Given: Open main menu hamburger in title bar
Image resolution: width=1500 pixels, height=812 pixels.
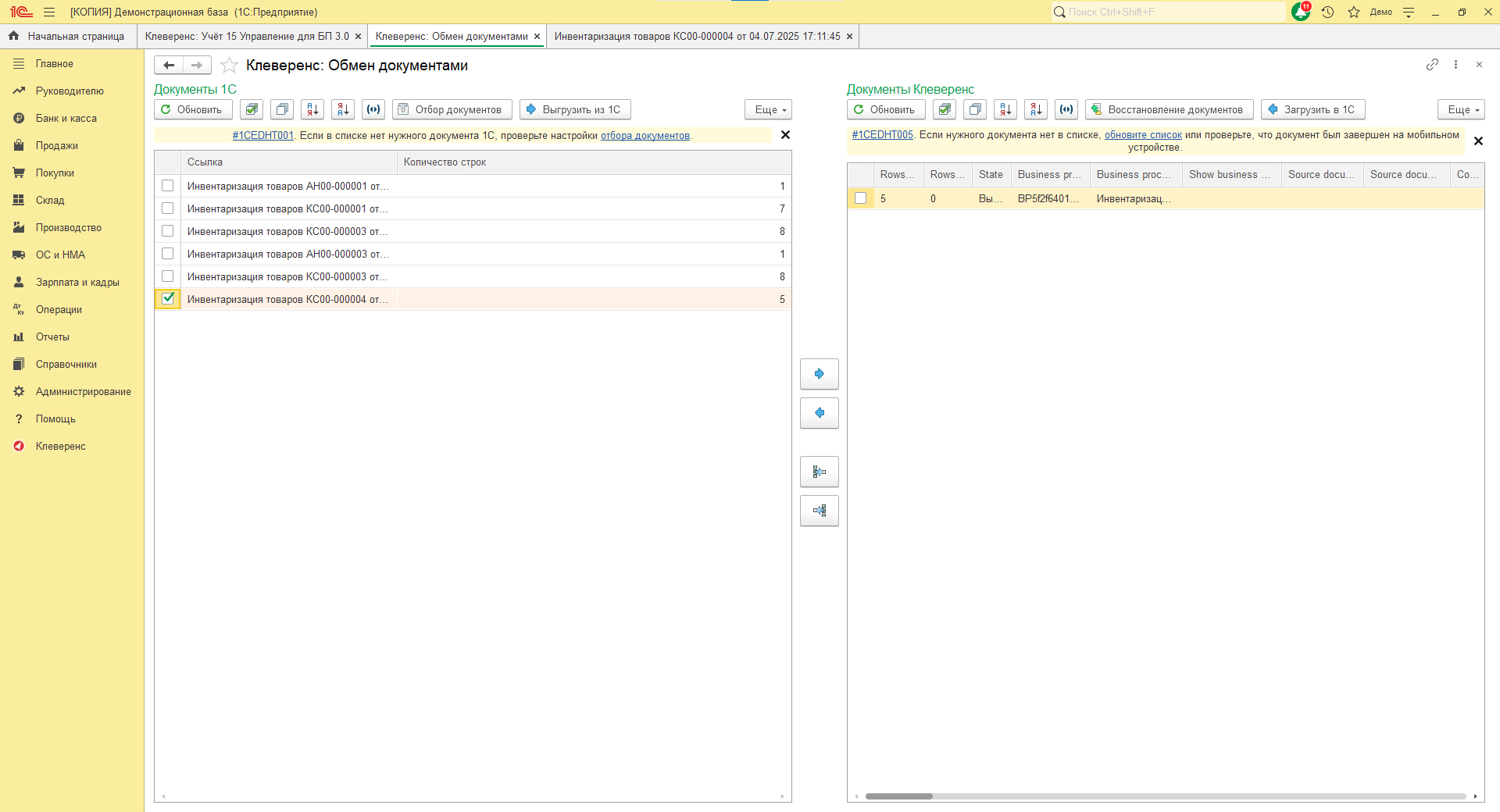Looking at the screenshot, I should 49,12.
